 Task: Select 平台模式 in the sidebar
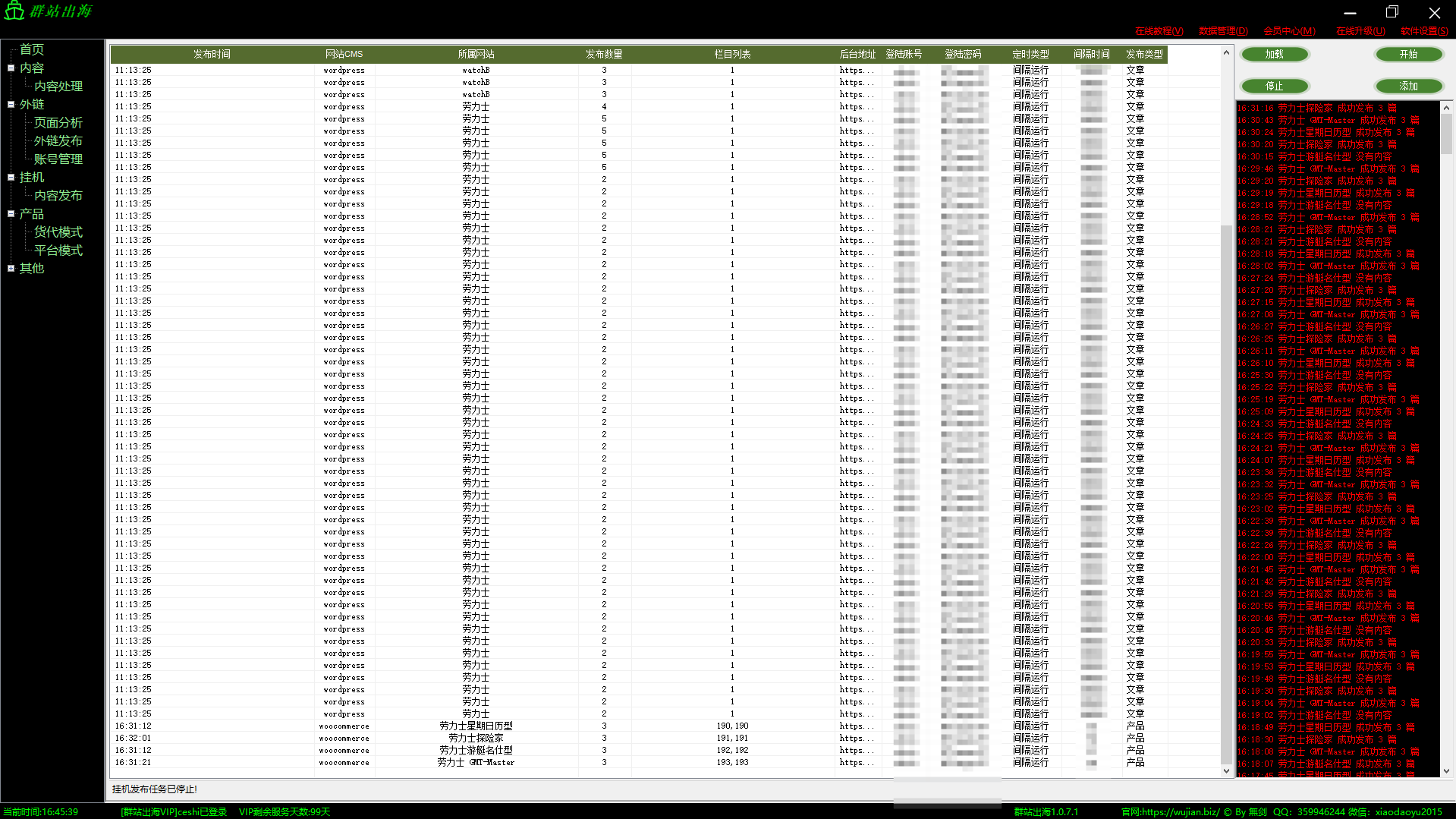tap(58, 250)
